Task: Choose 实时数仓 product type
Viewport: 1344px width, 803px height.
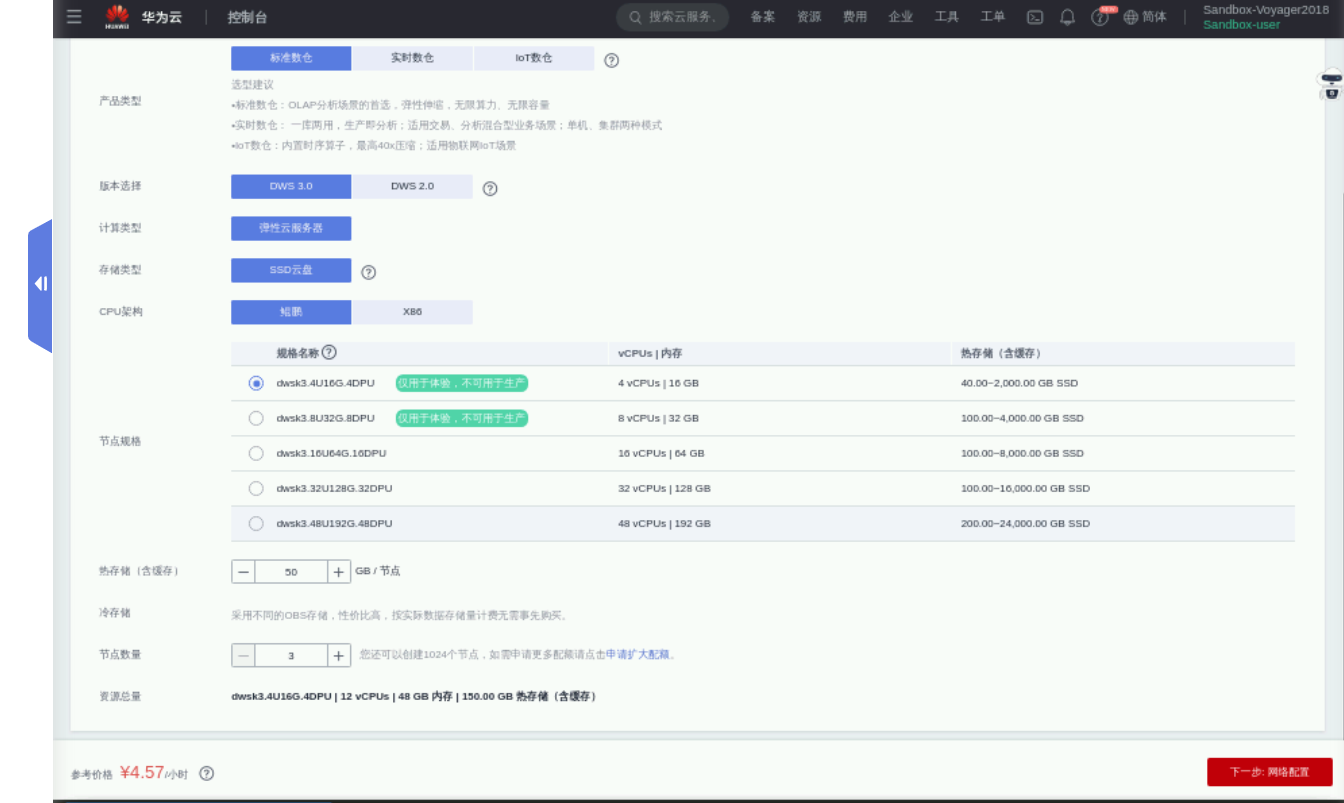Action: (412, 58)
